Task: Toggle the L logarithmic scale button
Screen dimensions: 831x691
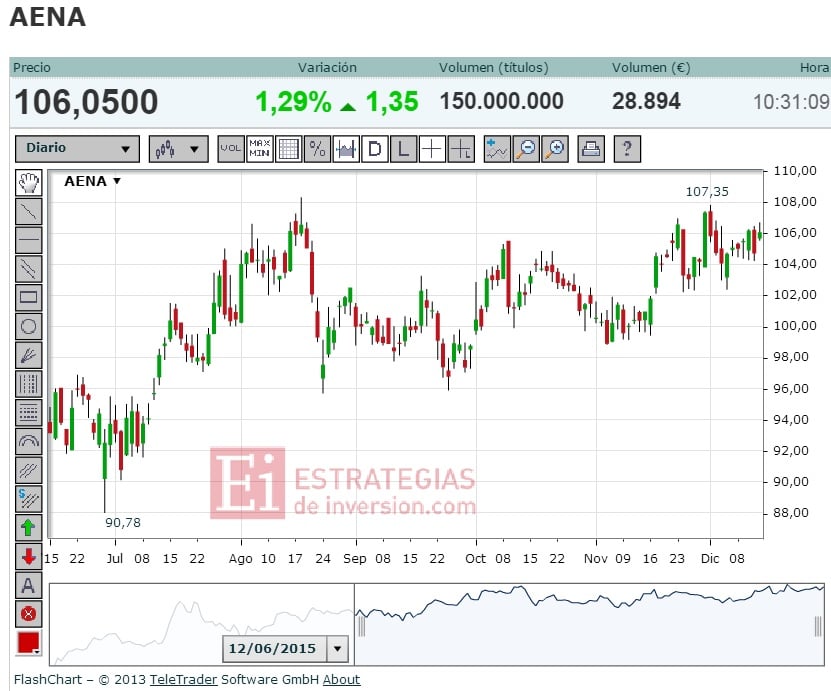Action: click(403, 149)
